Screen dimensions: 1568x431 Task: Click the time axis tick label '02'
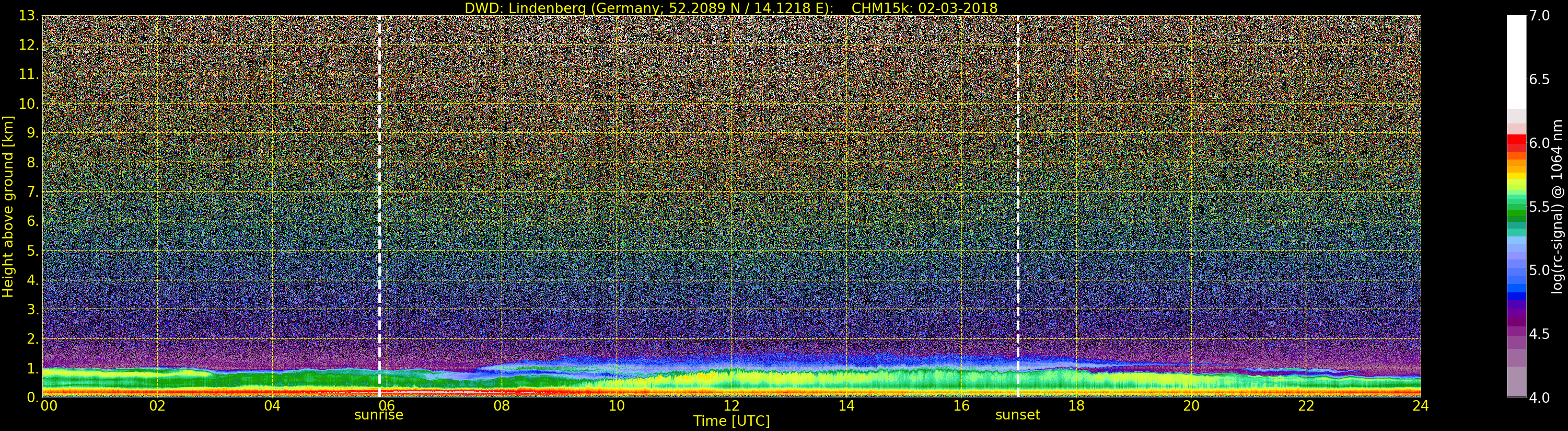click(158, 406)
